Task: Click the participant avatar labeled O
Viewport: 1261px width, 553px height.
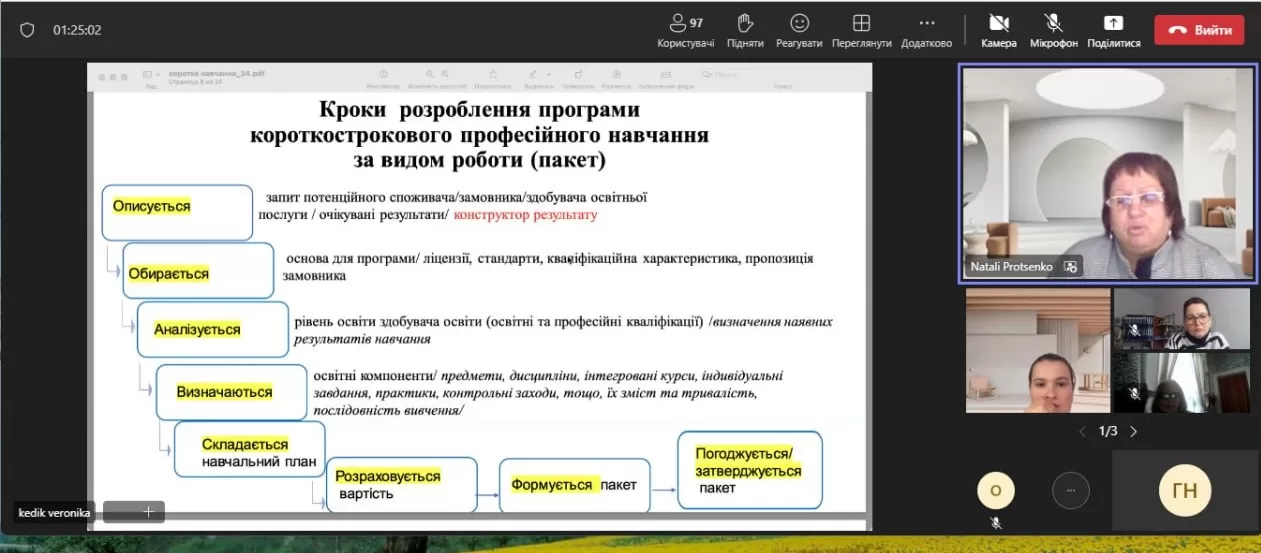Action: [995, 490]
